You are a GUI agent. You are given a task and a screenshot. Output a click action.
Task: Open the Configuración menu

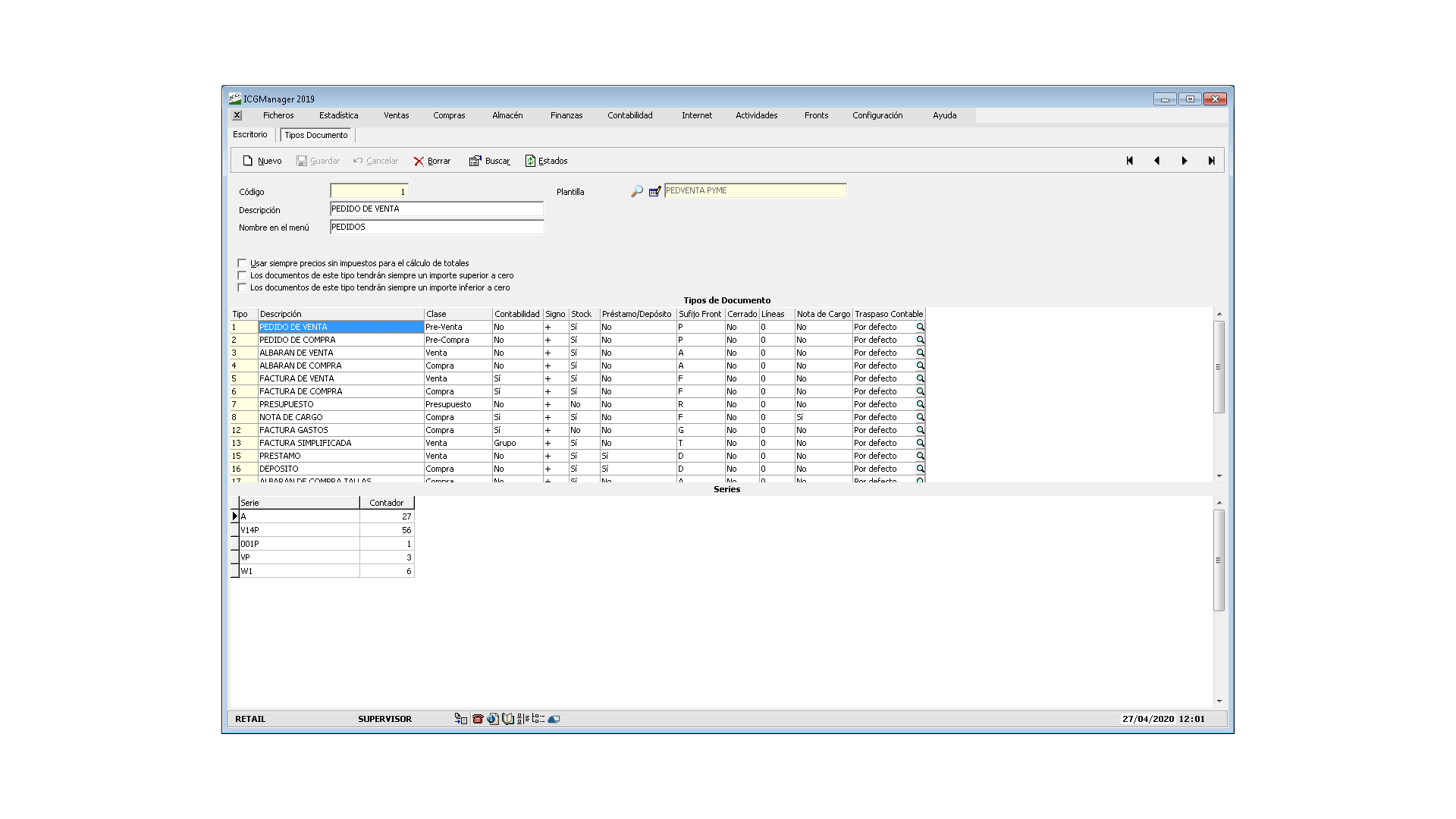877,115
